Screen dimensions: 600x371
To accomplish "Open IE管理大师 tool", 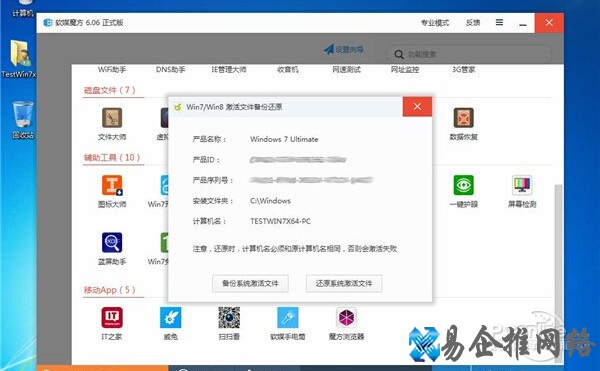I will click(x=229, y=70).
